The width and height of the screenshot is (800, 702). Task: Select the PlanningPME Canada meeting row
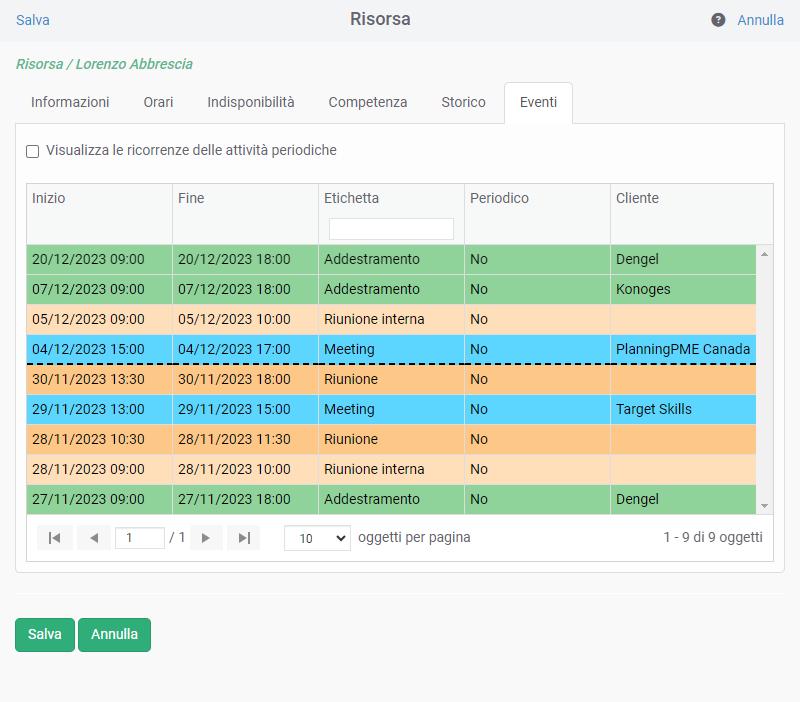pyautogui.click(x=390, y=349)
